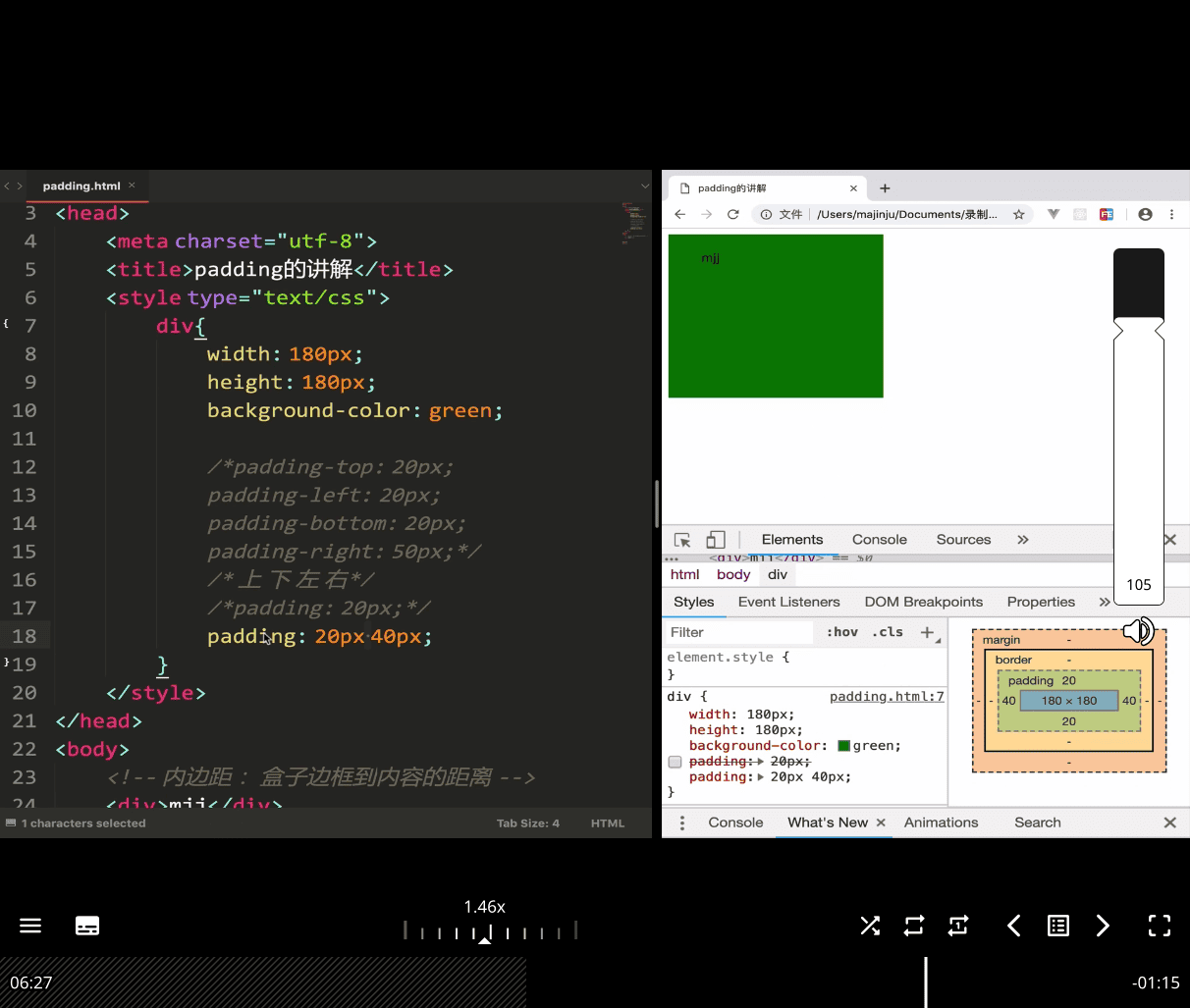Click the Chrome back arrow

click(x=679, y=214)
